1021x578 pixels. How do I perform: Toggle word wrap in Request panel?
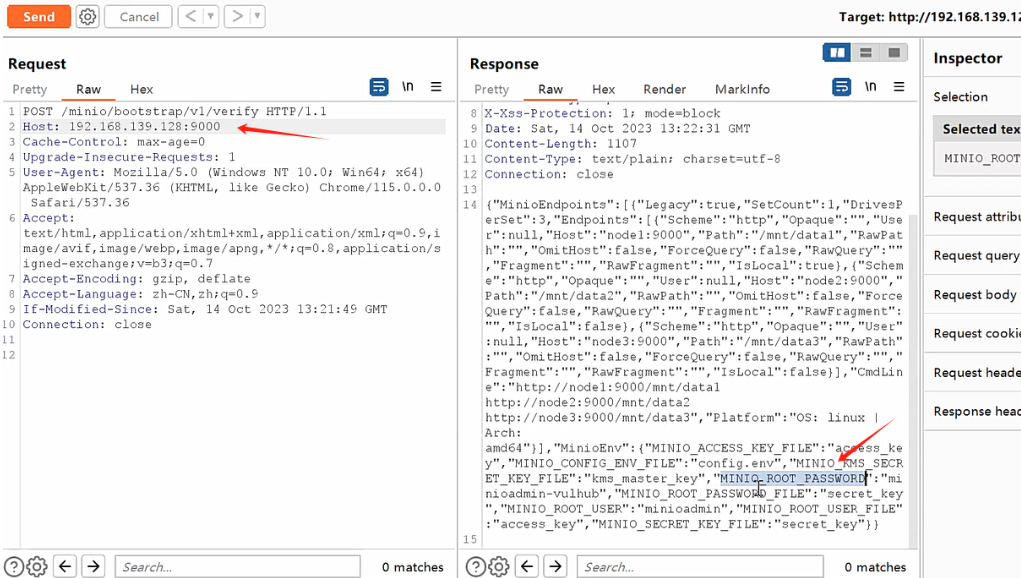[x=379, y=87]
